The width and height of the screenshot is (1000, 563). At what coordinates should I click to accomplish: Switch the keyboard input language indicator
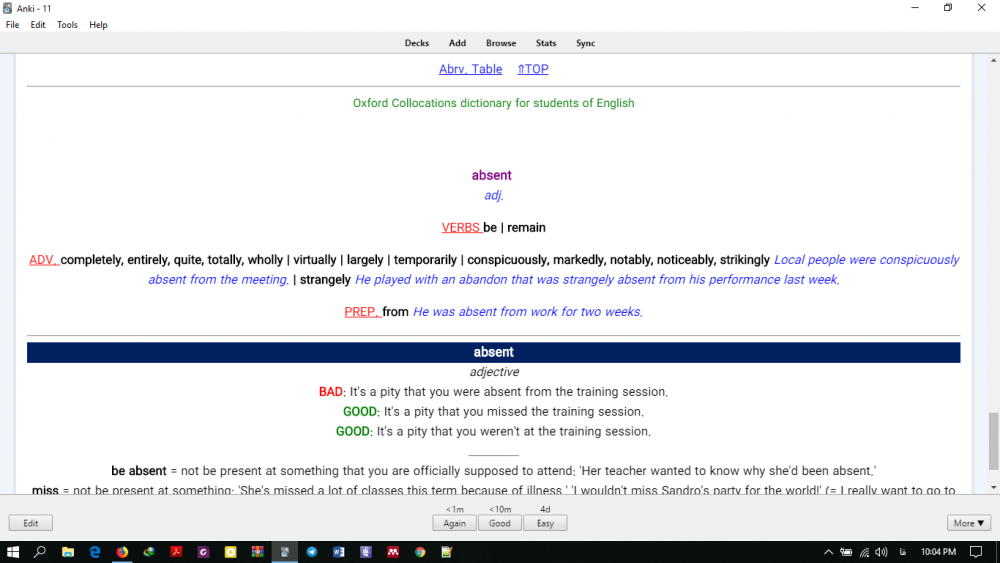(902, 552)
